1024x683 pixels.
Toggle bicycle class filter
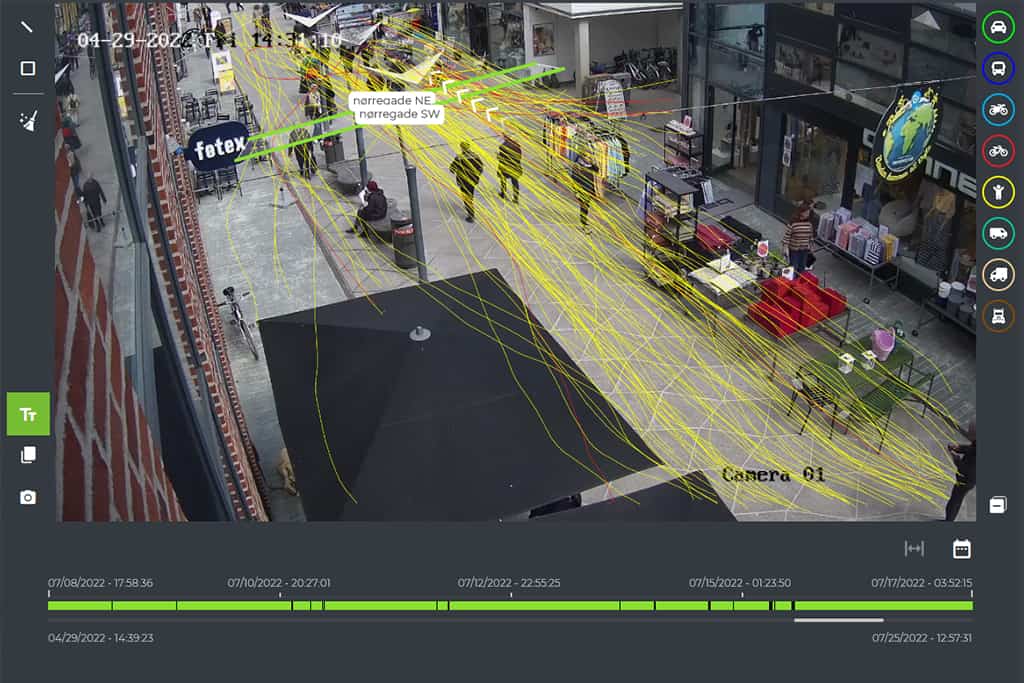pos(998,150)
